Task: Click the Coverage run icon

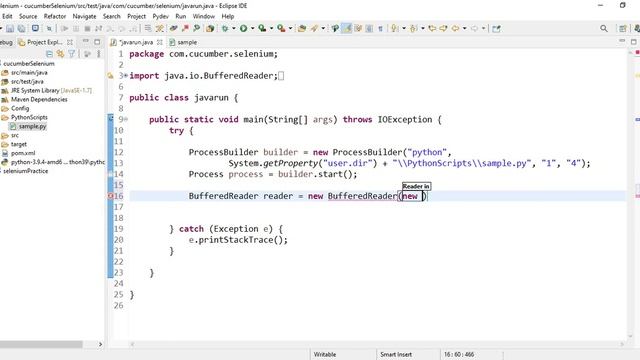Action: tap(262, 29)
